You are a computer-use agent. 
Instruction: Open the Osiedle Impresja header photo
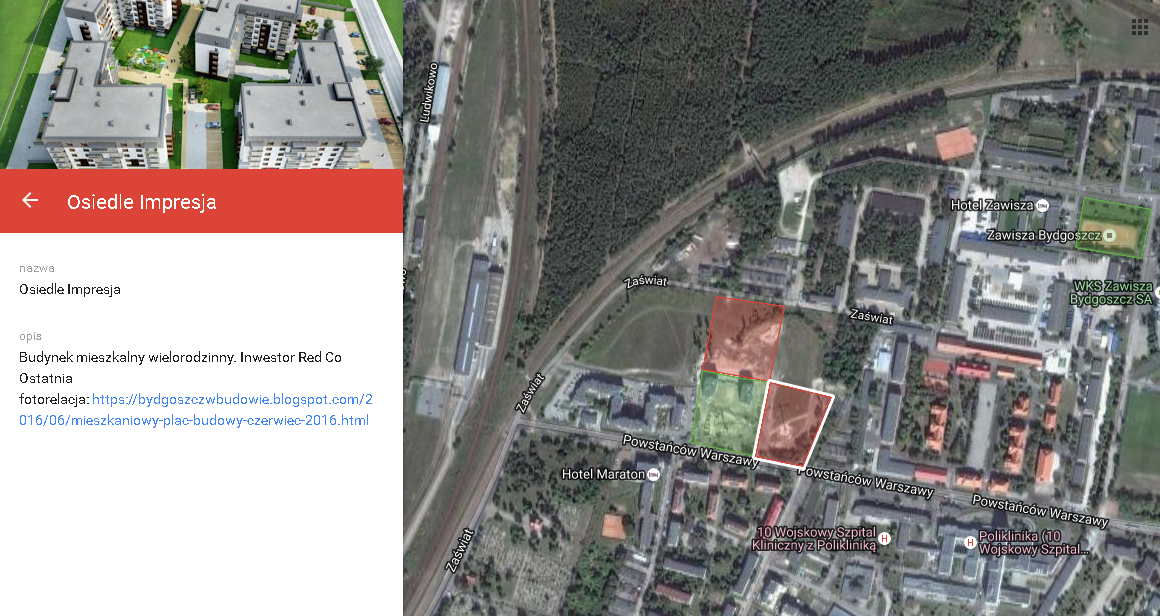(201, 84)
